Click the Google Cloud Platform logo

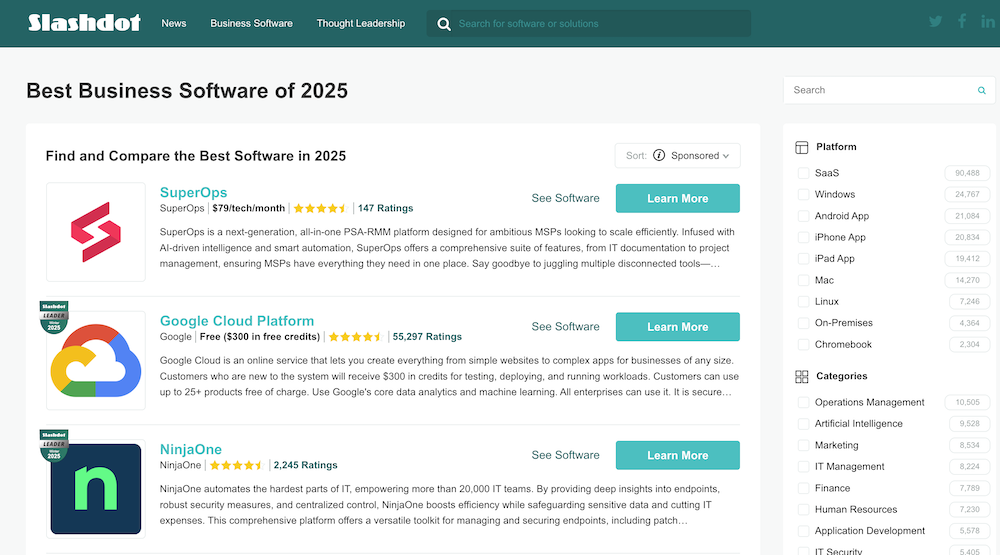[96, 360]
